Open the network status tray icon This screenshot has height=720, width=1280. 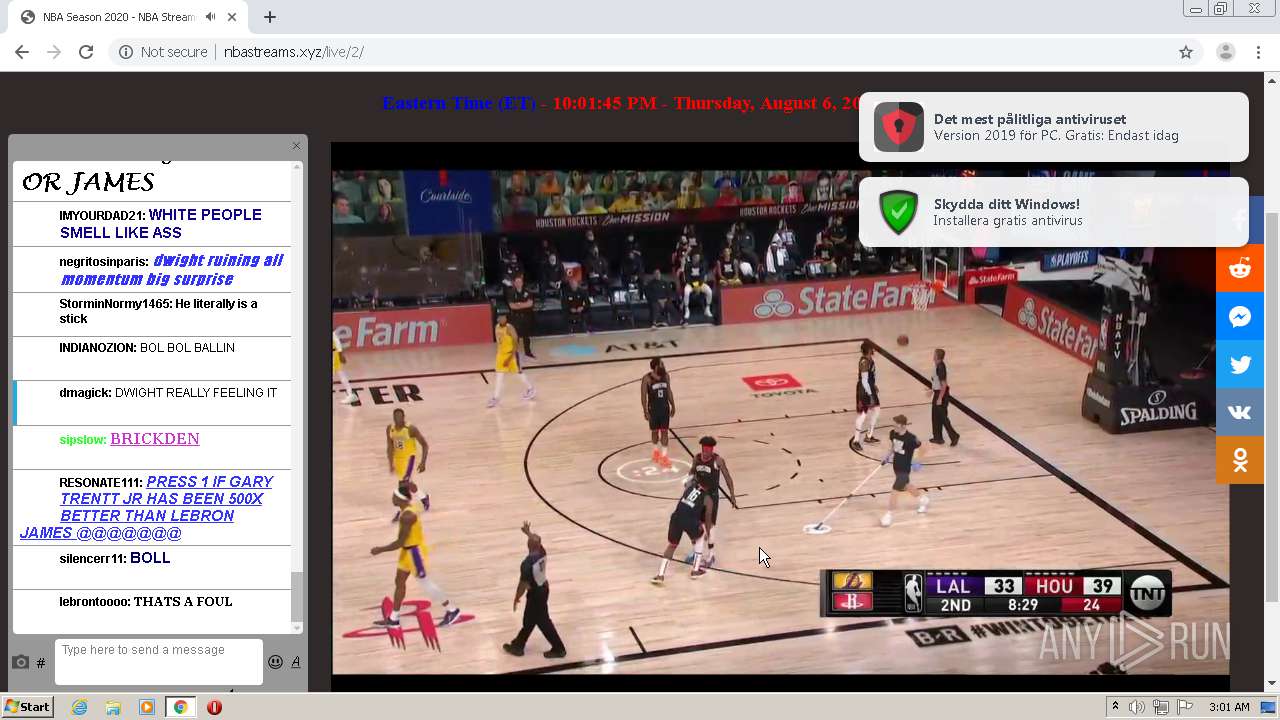pos(1161,707)
